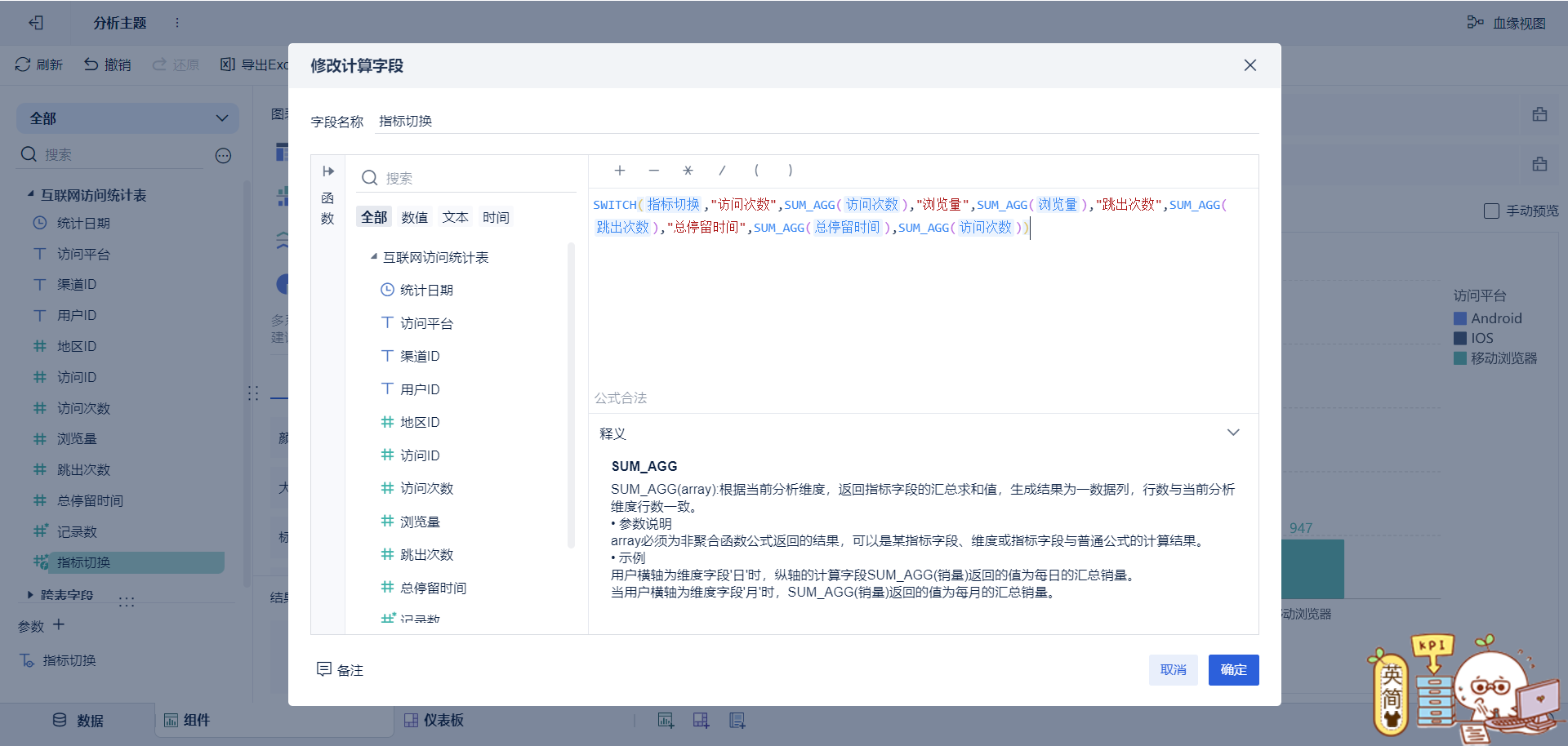Click the IOS legend color swatch
The width and height of the screenshot is (1568, 746).
pos(1460,338)
